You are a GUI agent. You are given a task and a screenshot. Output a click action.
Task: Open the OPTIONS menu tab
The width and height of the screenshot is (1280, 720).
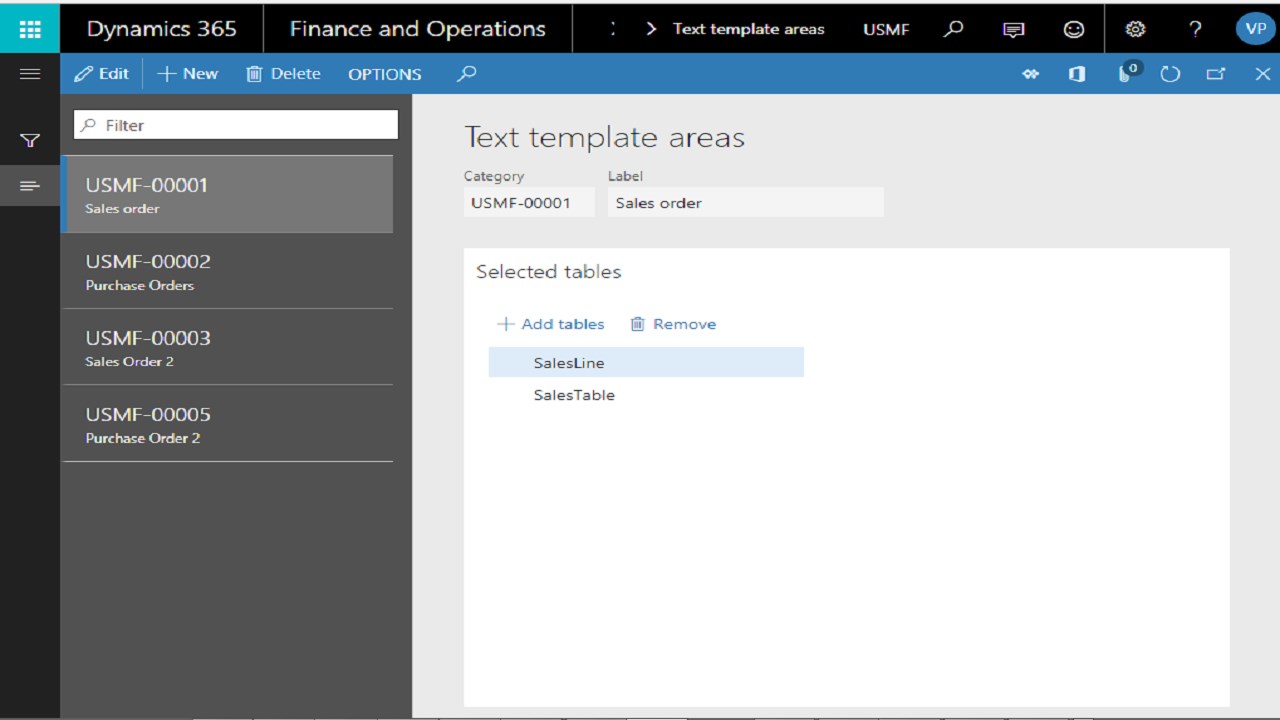pos(385,74)
